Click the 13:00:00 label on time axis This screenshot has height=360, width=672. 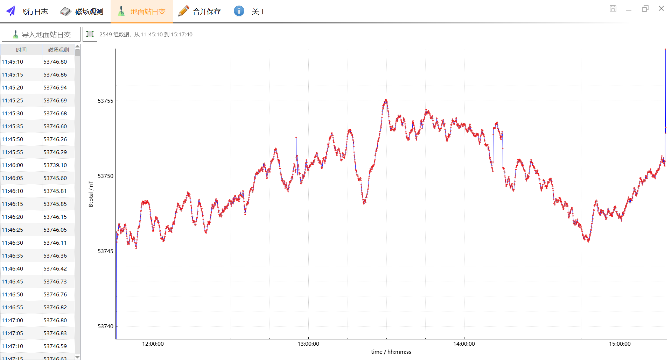point(308,344)
